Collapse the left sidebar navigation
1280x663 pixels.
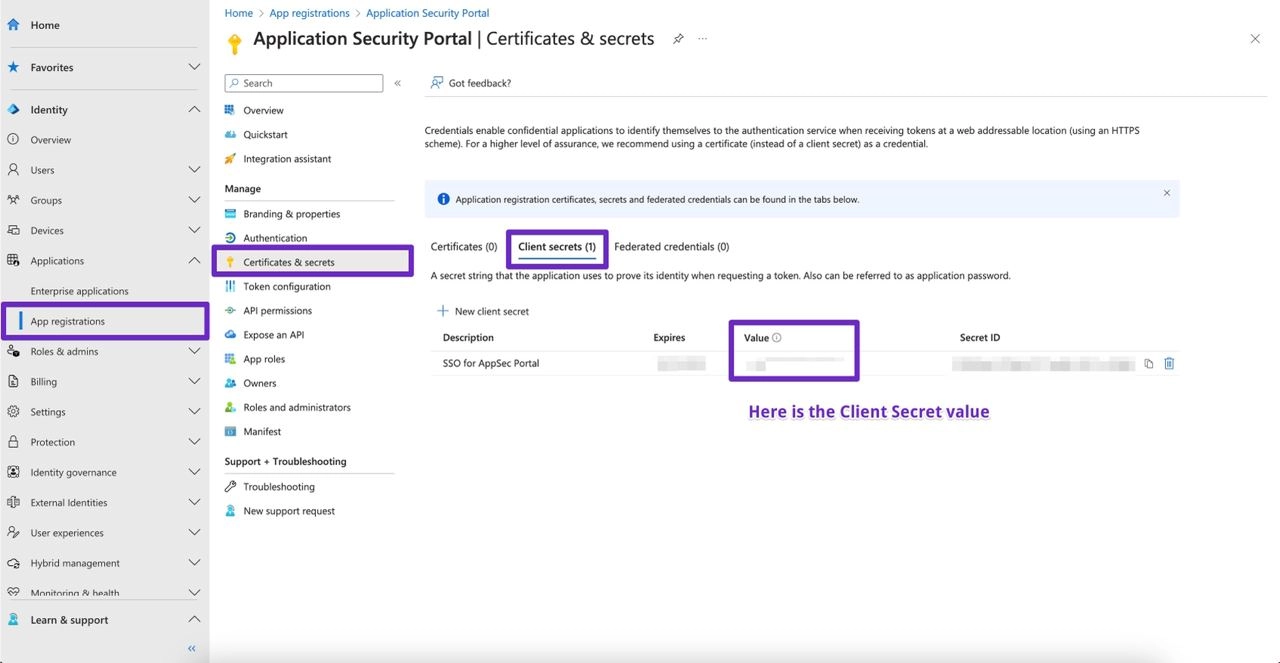point(192,649)
